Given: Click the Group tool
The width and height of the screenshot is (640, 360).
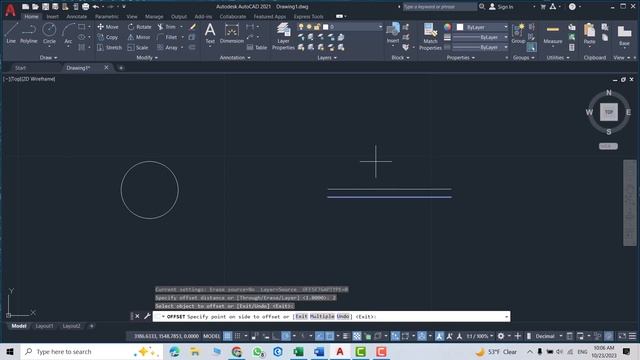Looking at the screenshot, I should pos(518,33).
